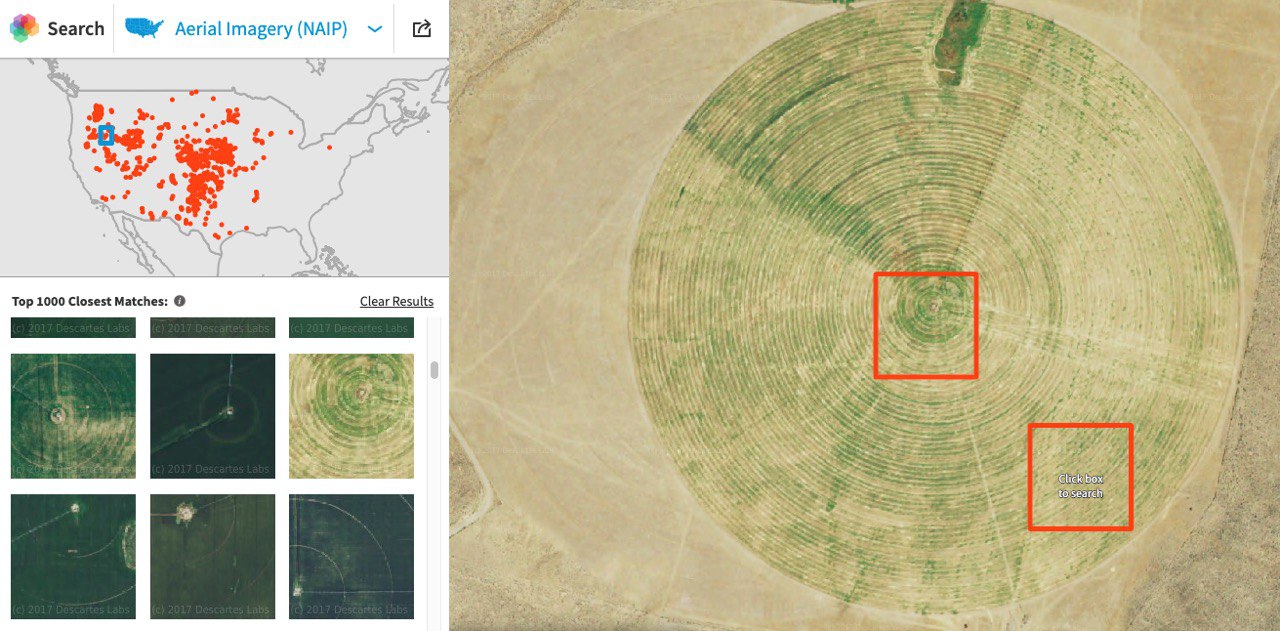The height and width of the screenshot is (631, 1280).
Task: Select the blue highlighted marker on the overview map
Action: 106,135
